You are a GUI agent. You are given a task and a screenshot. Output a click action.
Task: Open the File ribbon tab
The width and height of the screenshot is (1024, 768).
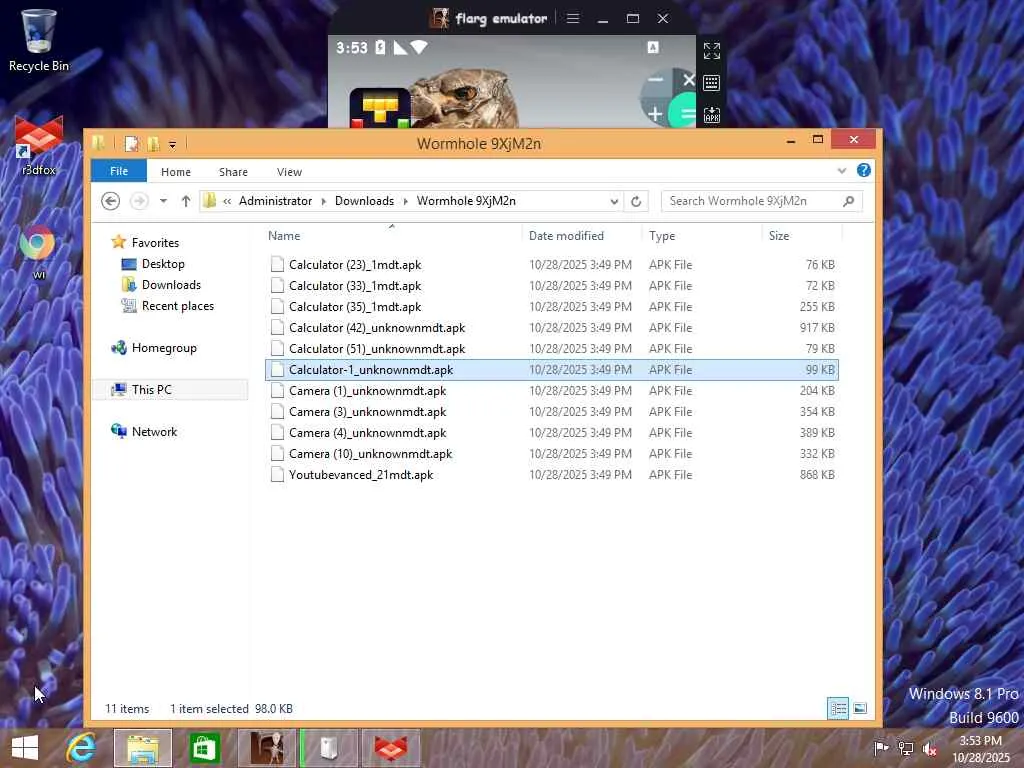(x=119, y=171)
